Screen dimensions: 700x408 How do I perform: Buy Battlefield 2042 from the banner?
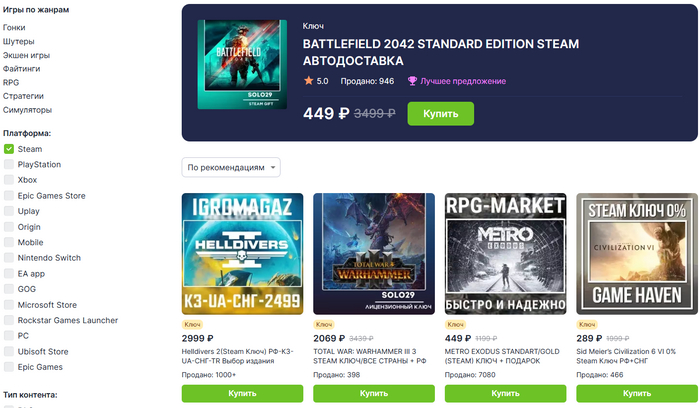440,113
